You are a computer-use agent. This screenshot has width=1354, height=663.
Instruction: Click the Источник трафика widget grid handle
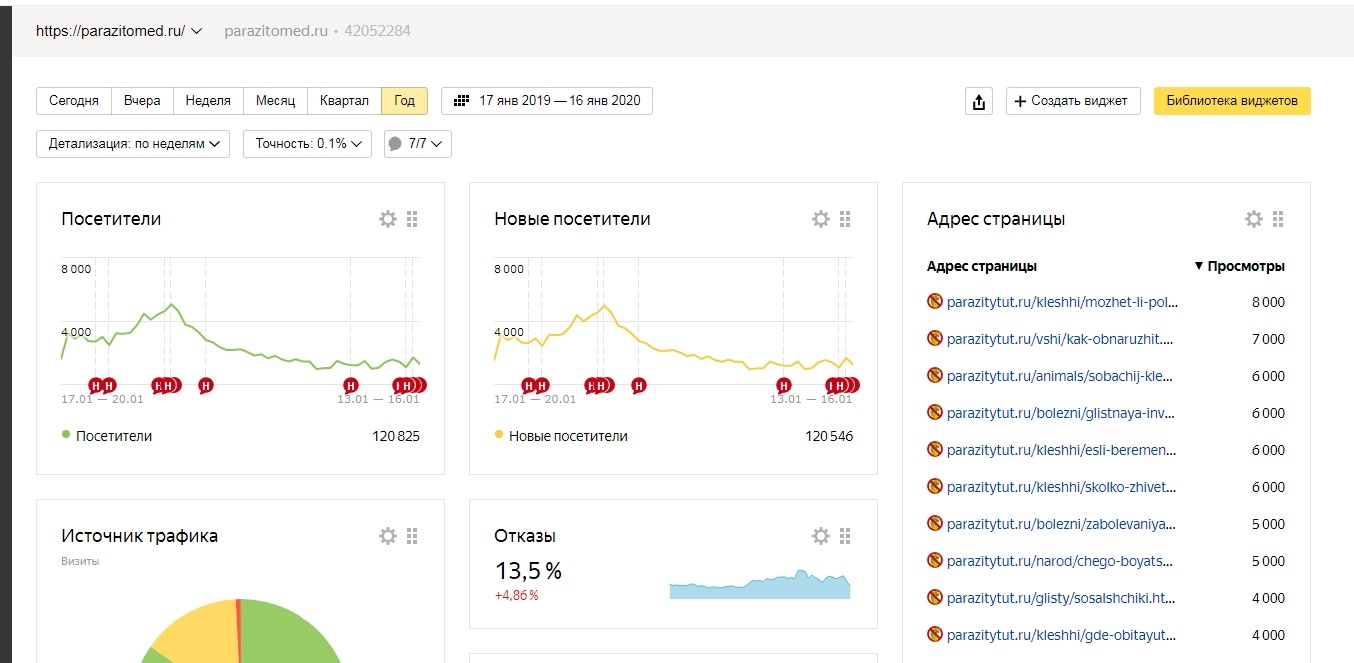[412, 536]
